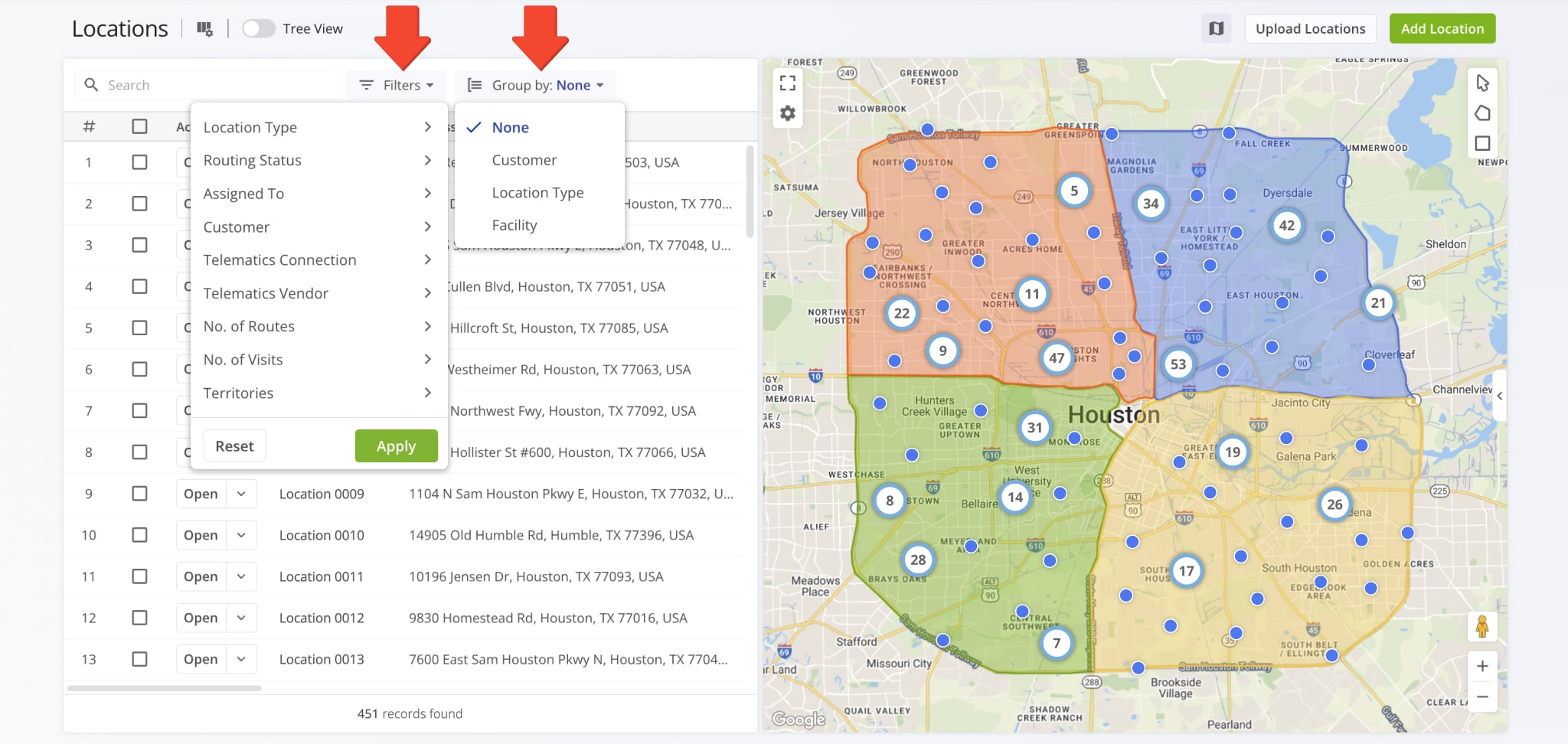This screenshot has width=1568, height=744.
Task: Click the map view icon near Upload Locations
Action: tap(1216, 28)
